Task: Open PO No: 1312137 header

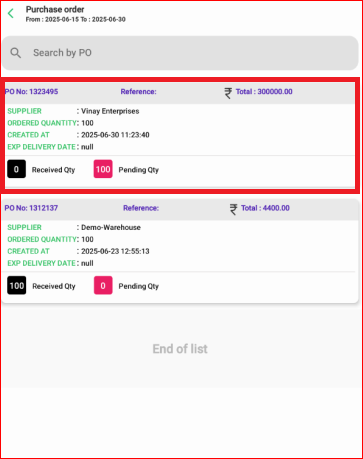Action: (x=31, y=208)
